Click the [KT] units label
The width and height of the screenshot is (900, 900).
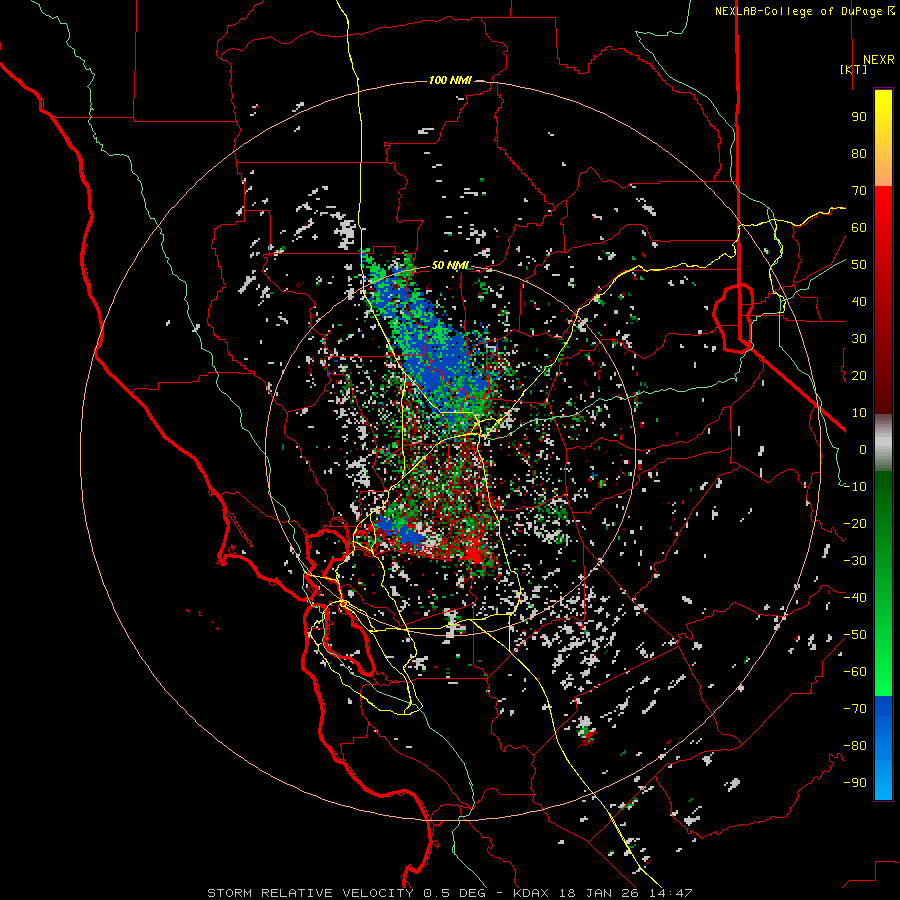click(x=854, y=69)
